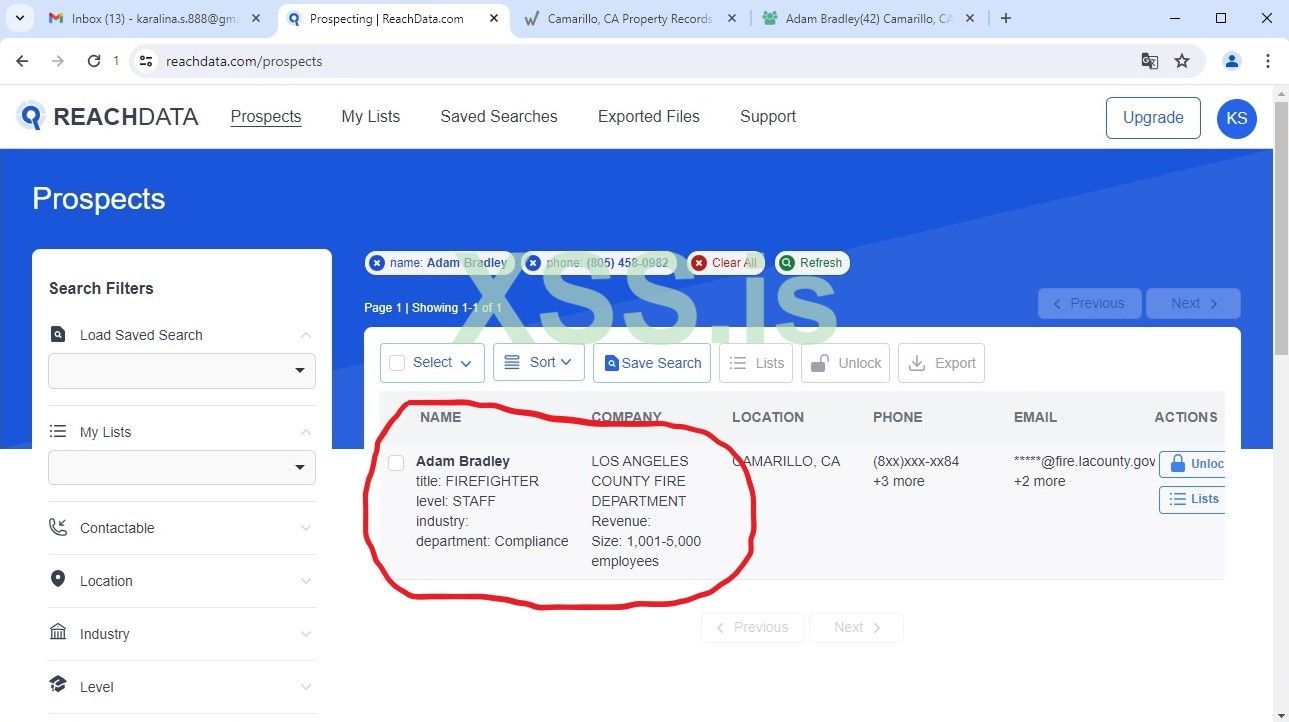Collapse the My Lists section
Screen dimensions: 1289x722
[x=306, y=432]
